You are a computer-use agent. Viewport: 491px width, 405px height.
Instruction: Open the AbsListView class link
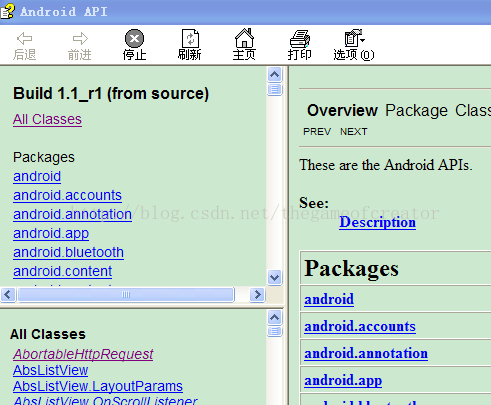[50, 370]
